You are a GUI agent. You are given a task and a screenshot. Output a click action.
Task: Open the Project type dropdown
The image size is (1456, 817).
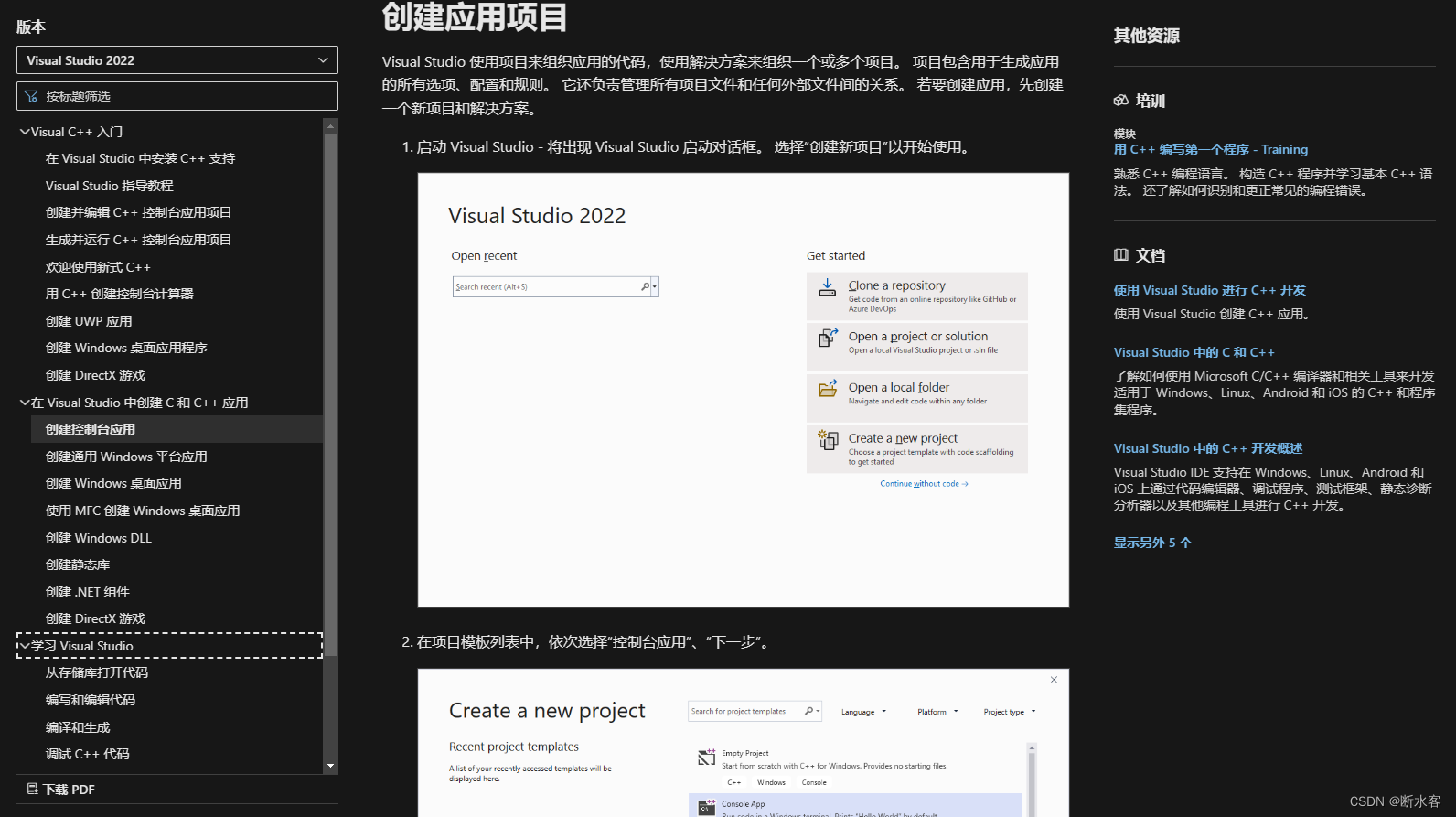(1010, 712)
